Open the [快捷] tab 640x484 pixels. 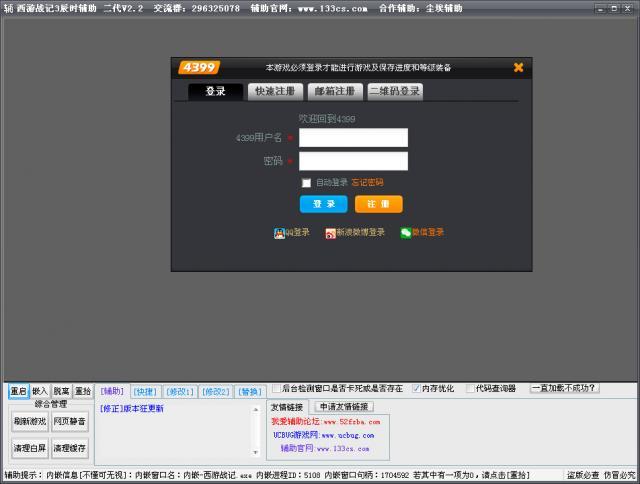145,392
